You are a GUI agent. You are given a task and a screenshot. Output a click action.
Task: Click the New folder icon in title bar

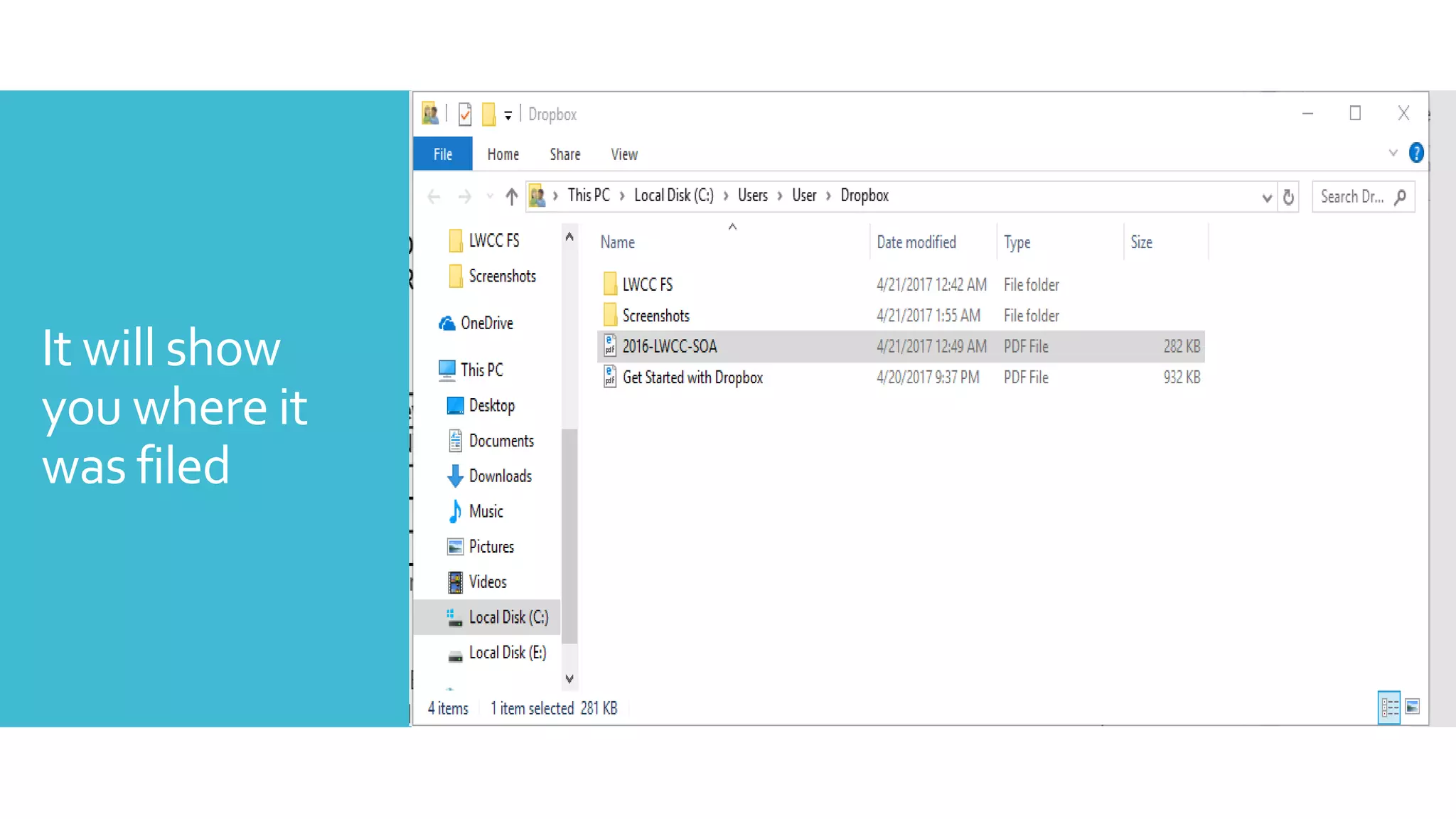click(488, 114)
